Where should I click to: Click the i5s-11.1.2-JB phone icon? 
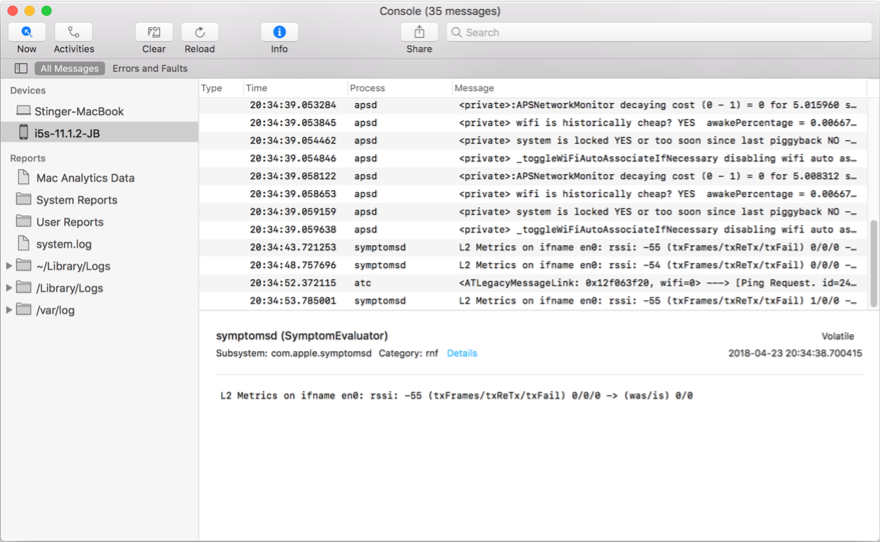click(23, 132)
